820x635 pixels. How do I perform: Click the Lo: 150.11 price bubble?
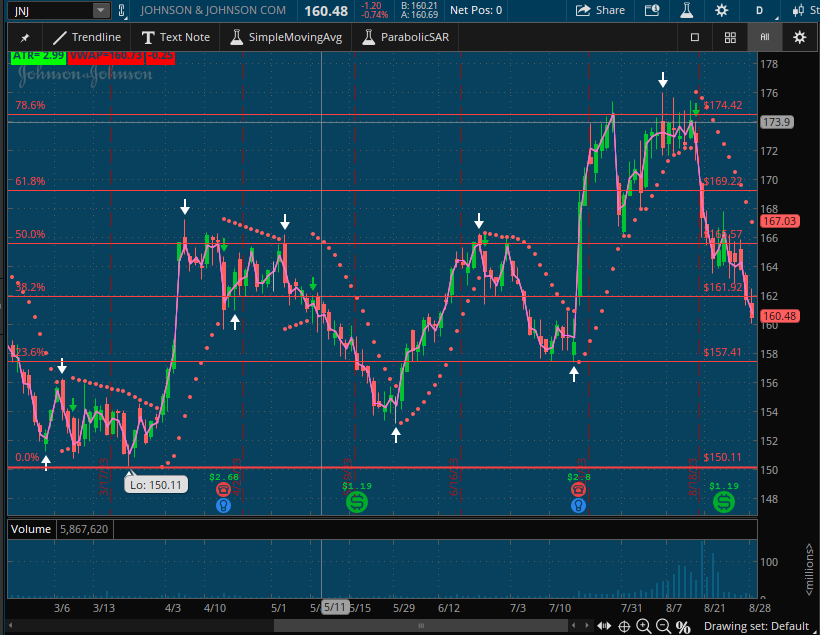tap(156, 484)
